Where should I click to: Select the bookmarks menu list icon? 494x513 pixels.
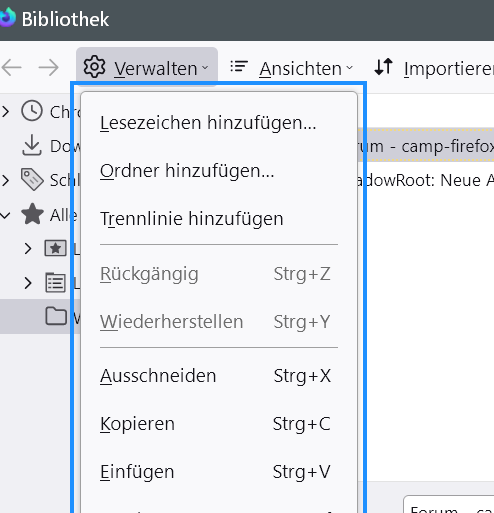click(55, 283)
